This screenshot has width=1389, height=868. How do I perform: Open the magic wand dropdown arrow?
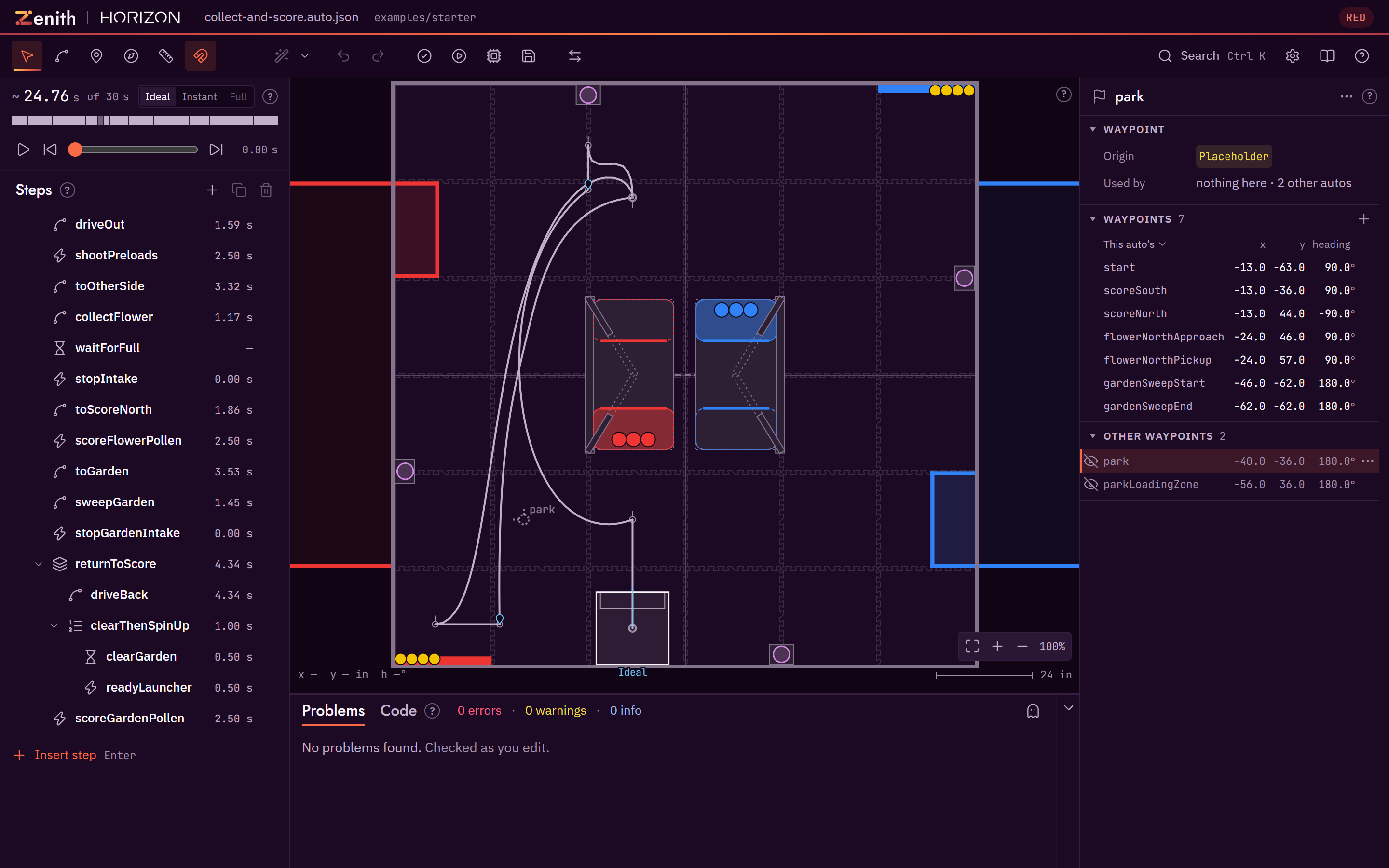point(305,55)
